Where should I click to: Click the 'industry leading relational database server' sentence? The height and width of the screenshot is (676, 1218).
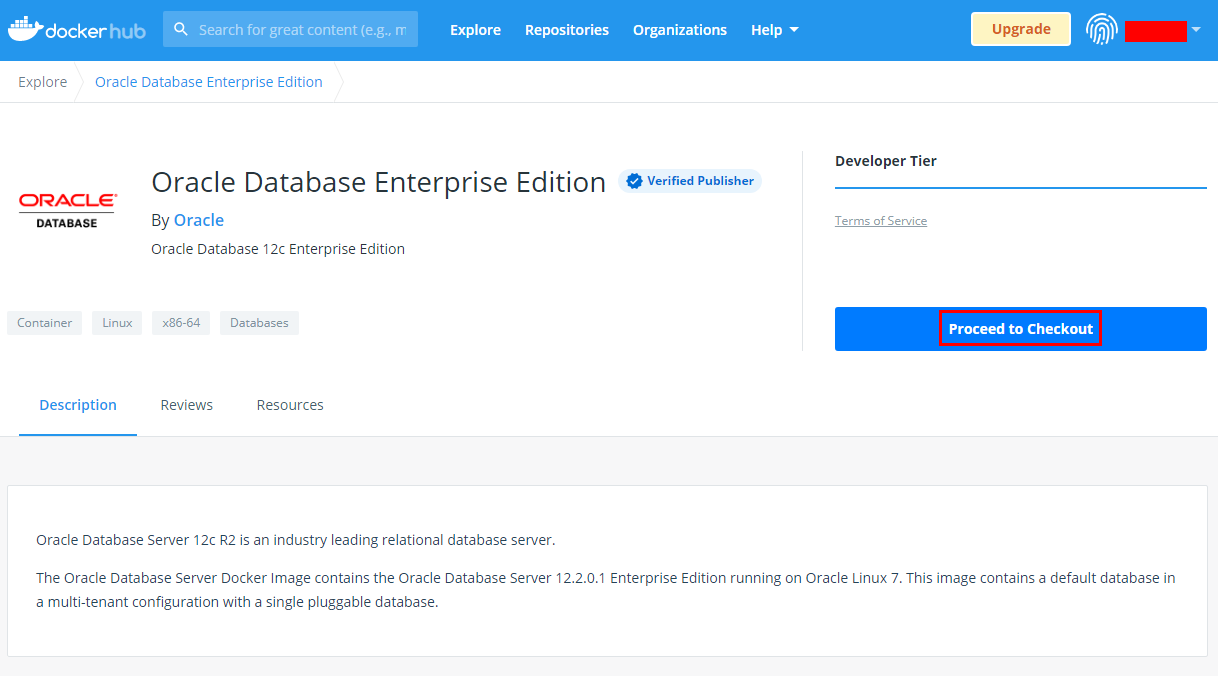(x=296, y=540)
